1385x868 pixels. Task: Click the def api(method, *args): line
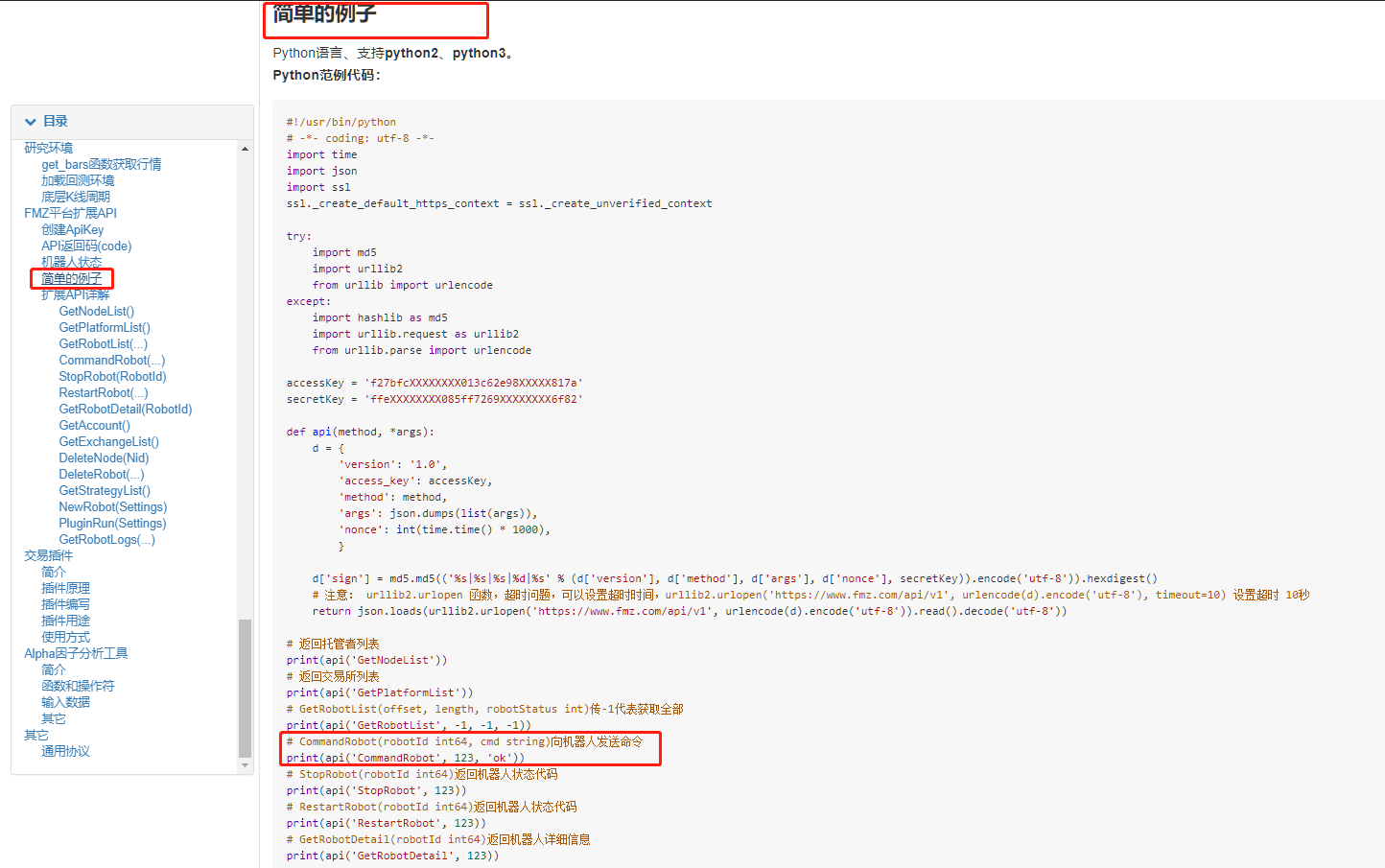click(x=361, y=432)
